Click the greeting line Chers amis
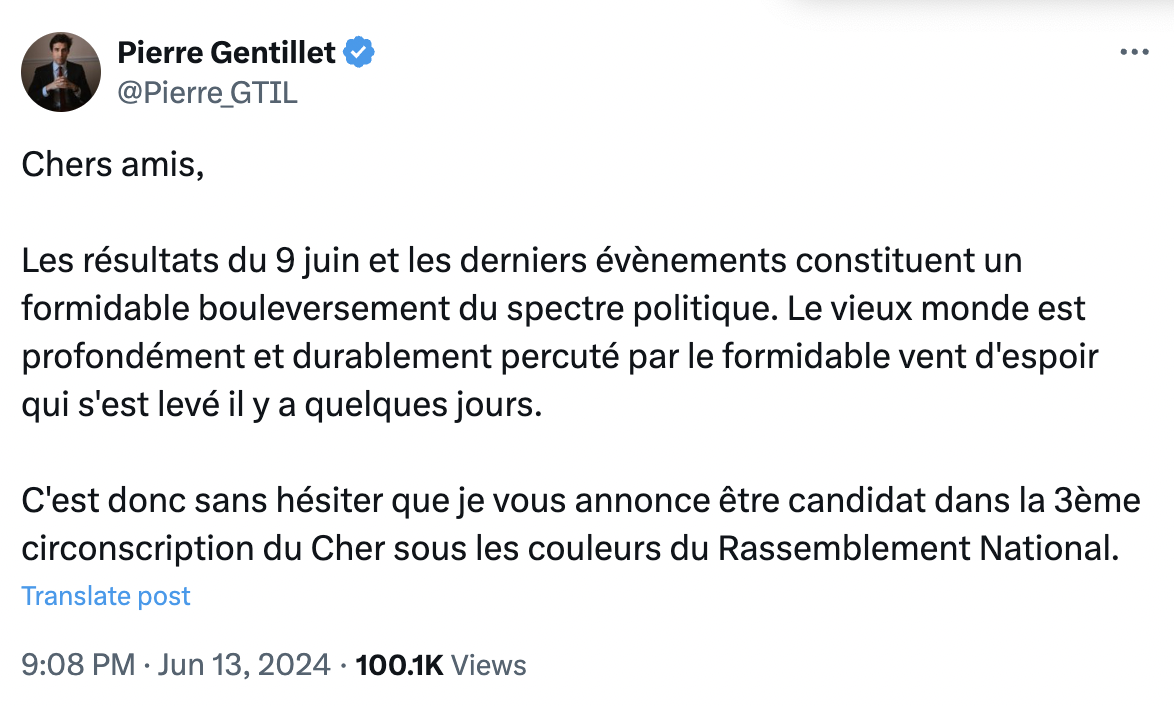The height and width of the screenshot is (706, 1174). point(112,165)
